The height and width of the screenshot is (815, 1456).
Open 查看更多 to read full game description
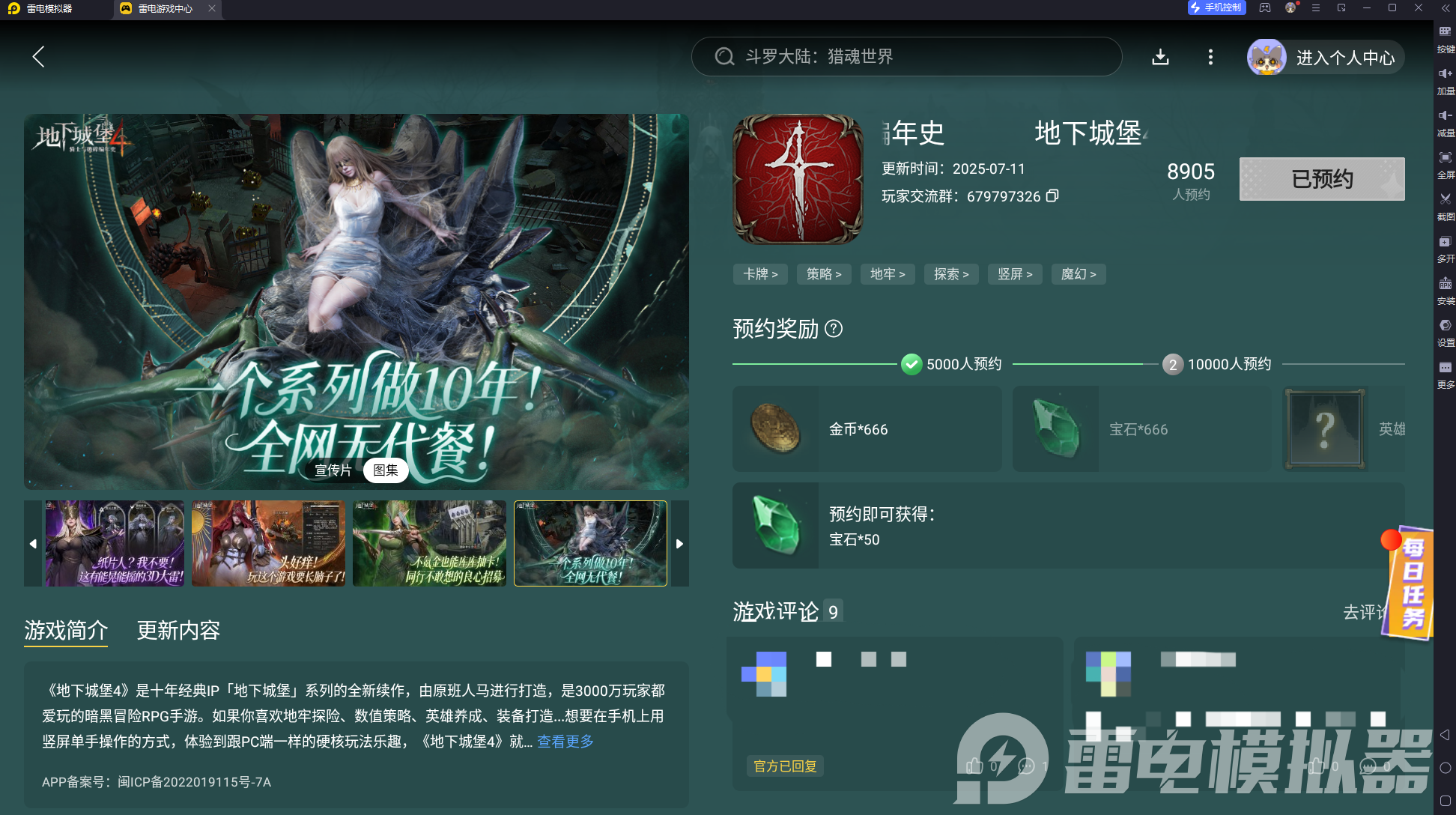coord(564,741)
